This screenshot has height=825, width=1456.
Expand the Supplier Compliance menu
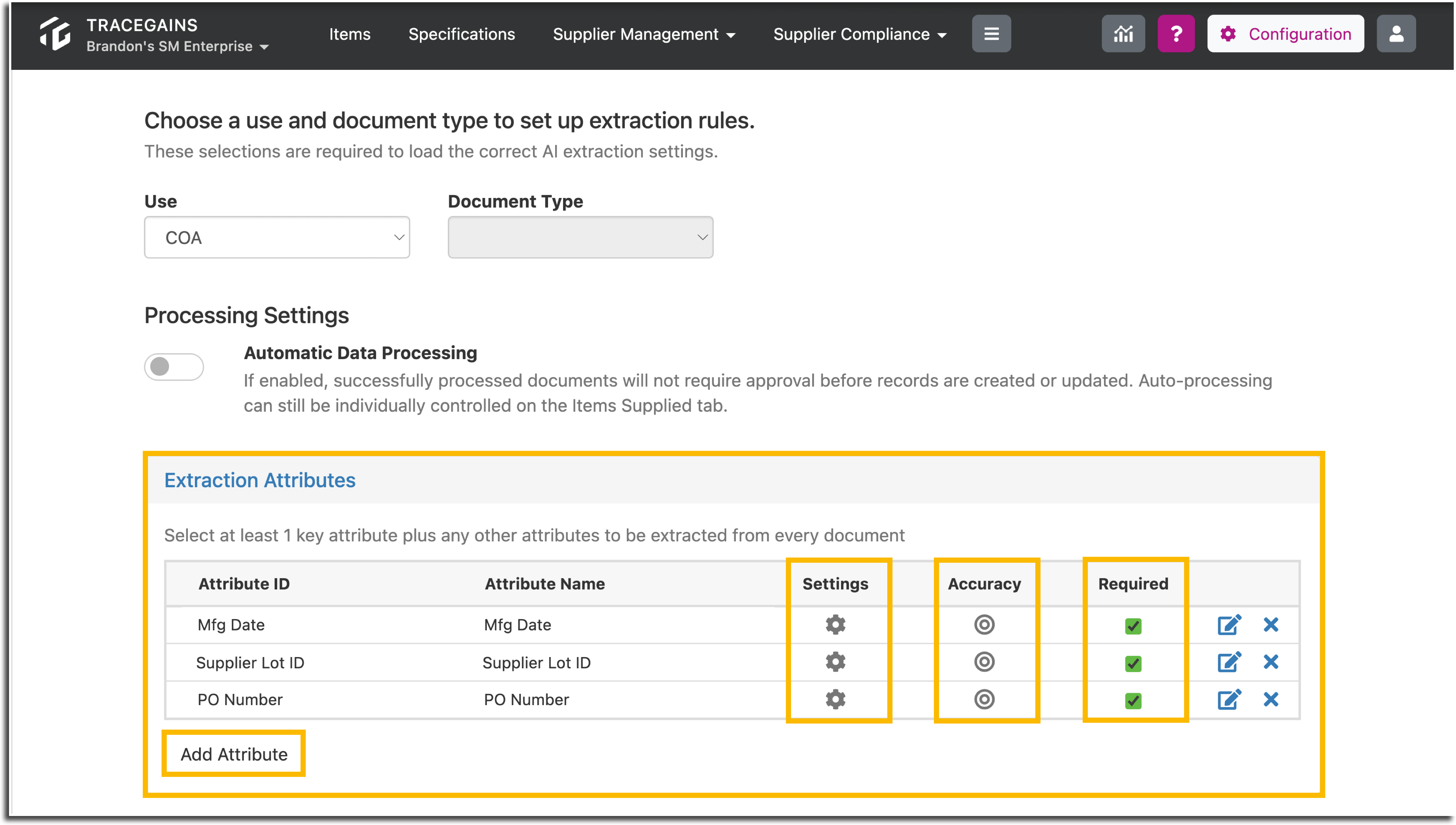click(859, 34)
